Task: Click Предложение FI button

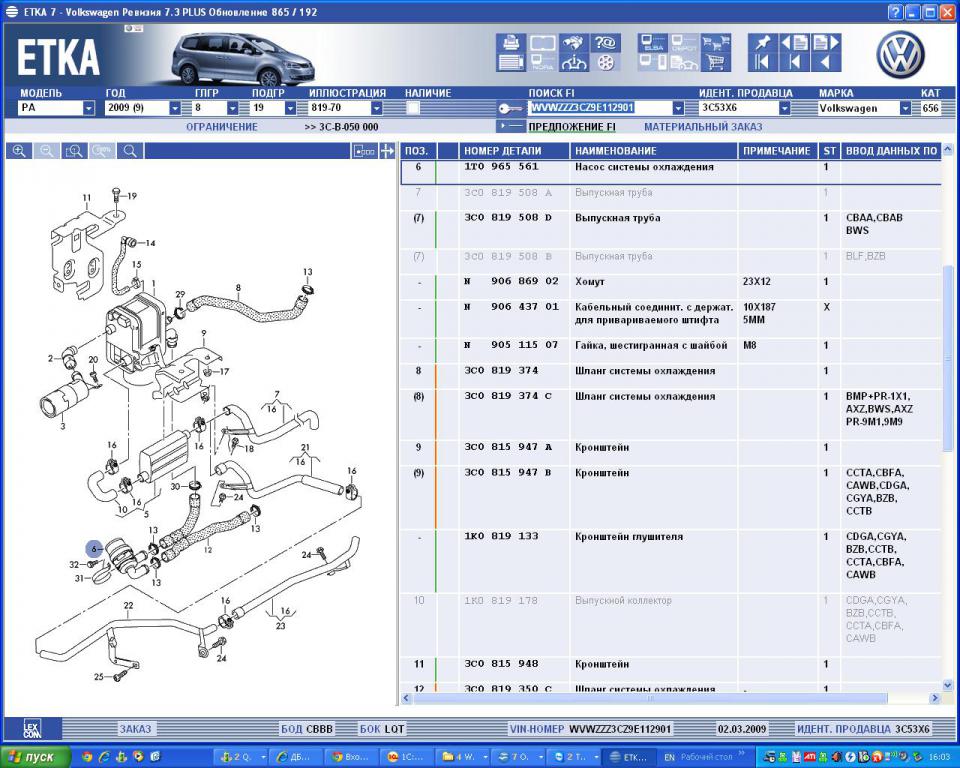Action: [572, 127]
